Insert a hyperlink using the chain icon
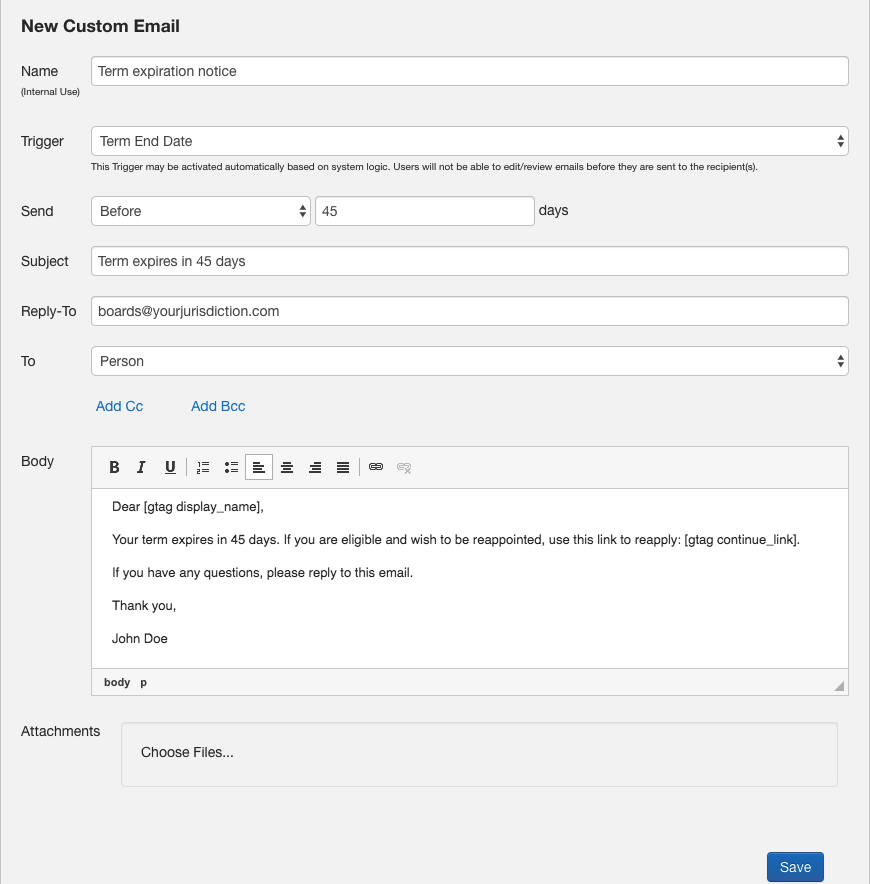Screen dimensions: 870x884 pos(375,467)
